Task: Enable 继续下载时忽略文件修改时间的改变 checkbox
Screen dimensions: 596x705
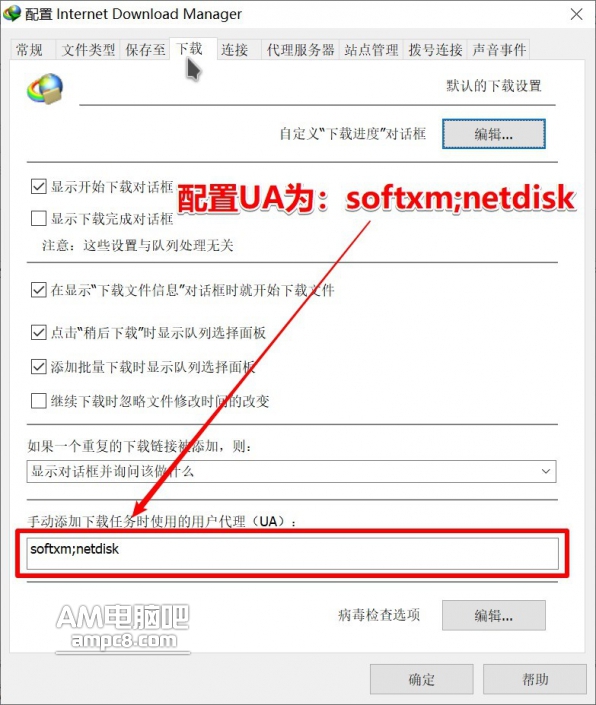Action: pos(39,400)
